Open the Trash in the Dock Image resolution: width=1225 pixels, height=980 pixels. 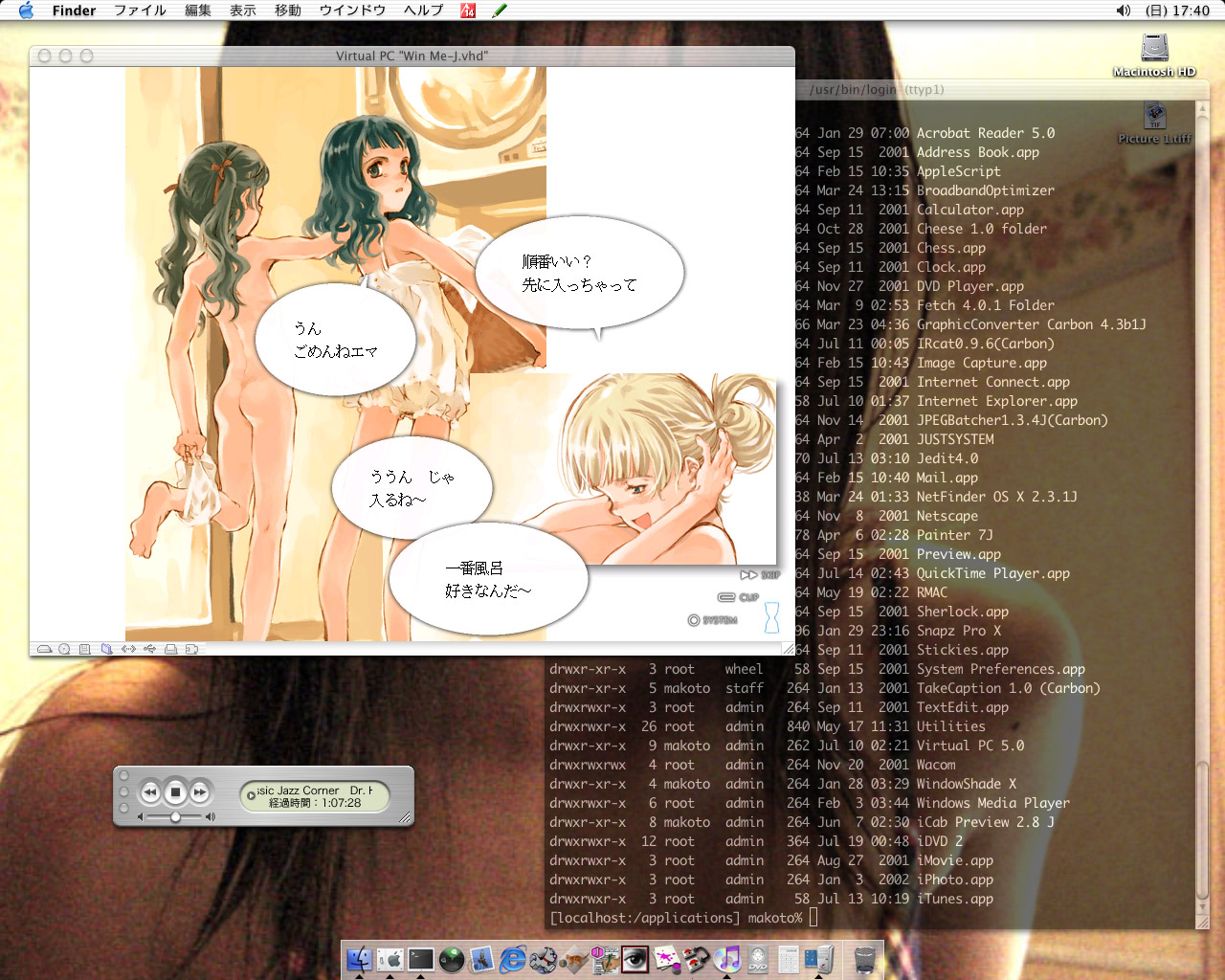click(864, 959)
